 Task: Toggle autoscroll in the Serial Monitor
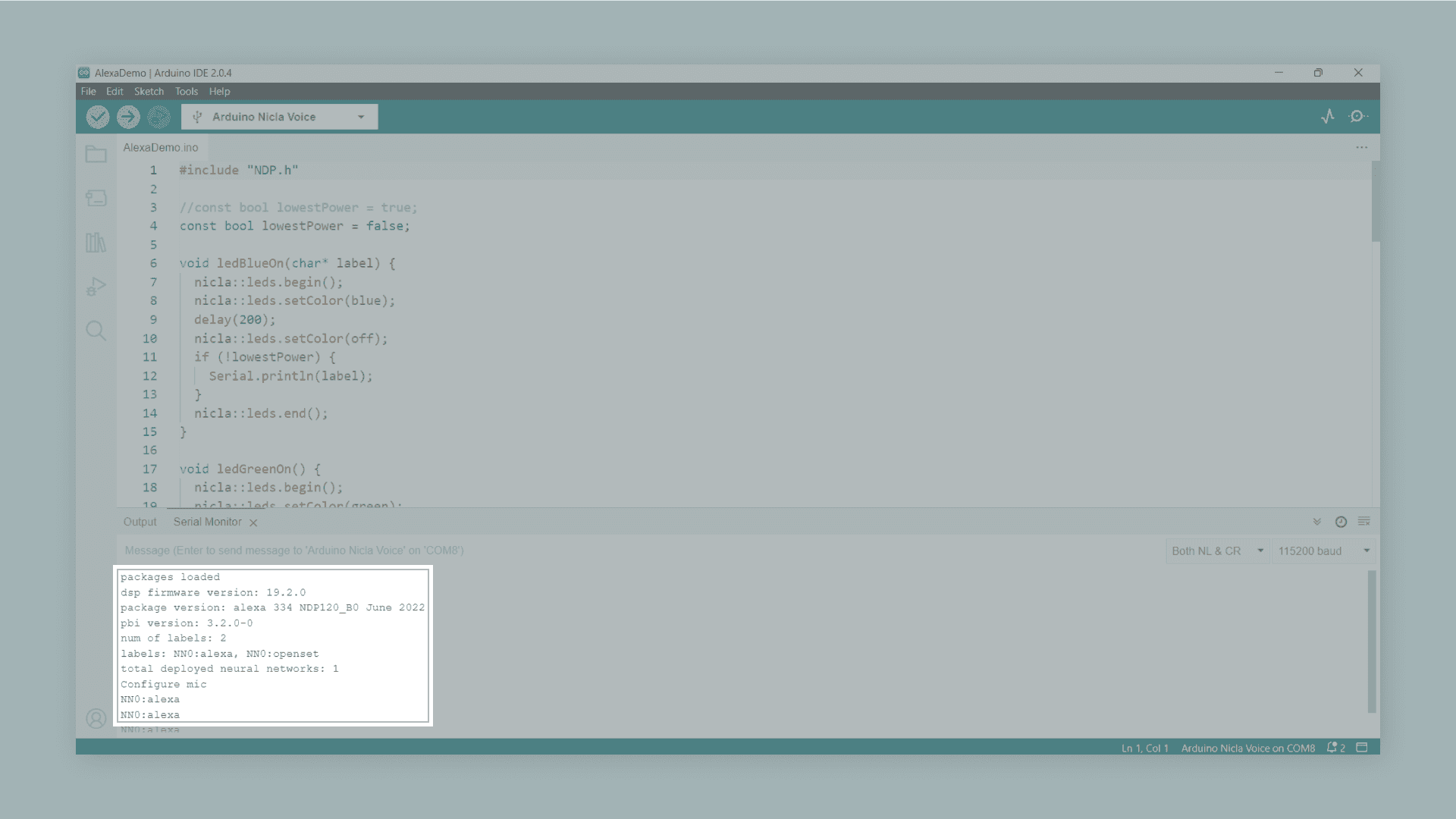click(x=1317, y=522)
